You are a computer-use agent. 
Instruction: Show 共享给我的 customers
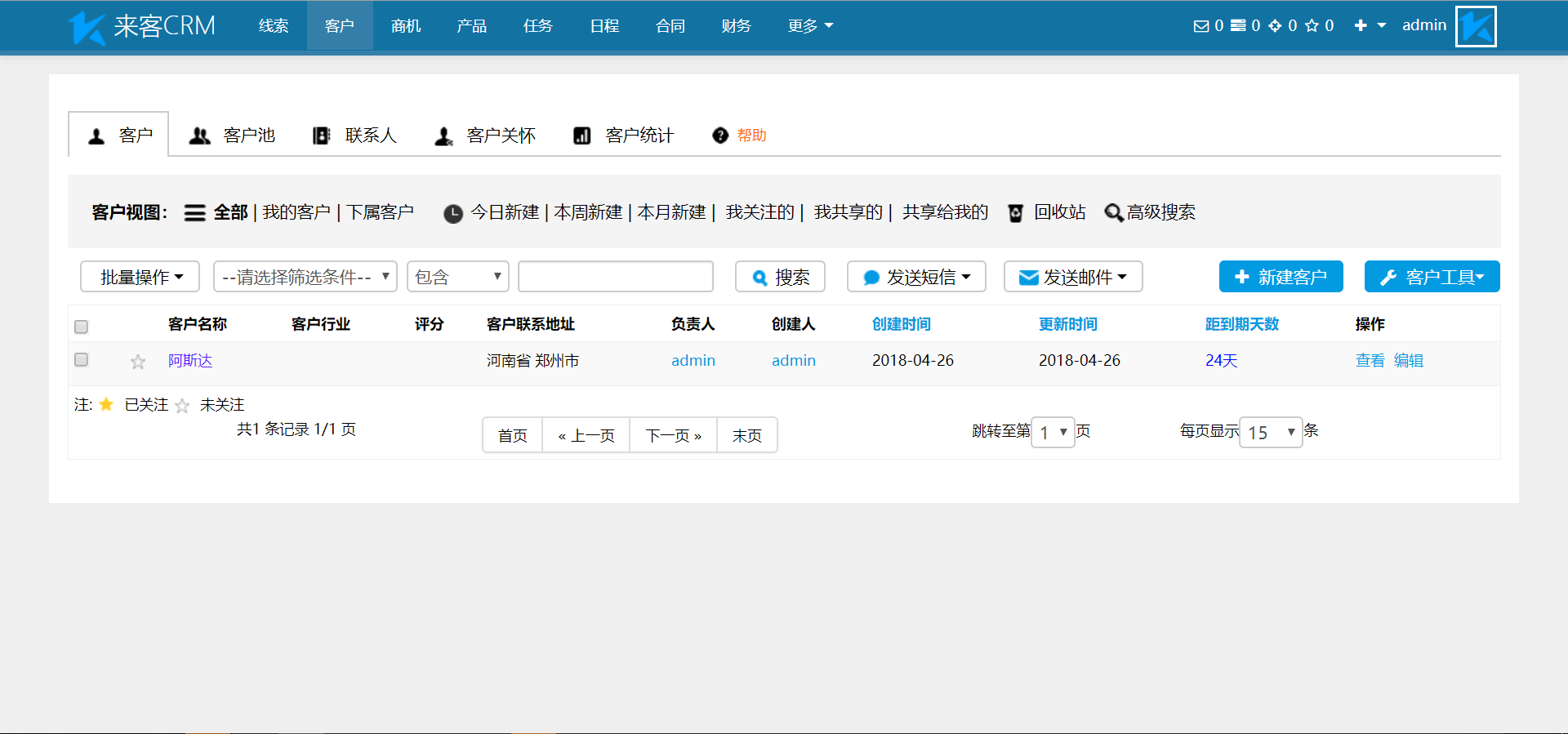point(945,212)
